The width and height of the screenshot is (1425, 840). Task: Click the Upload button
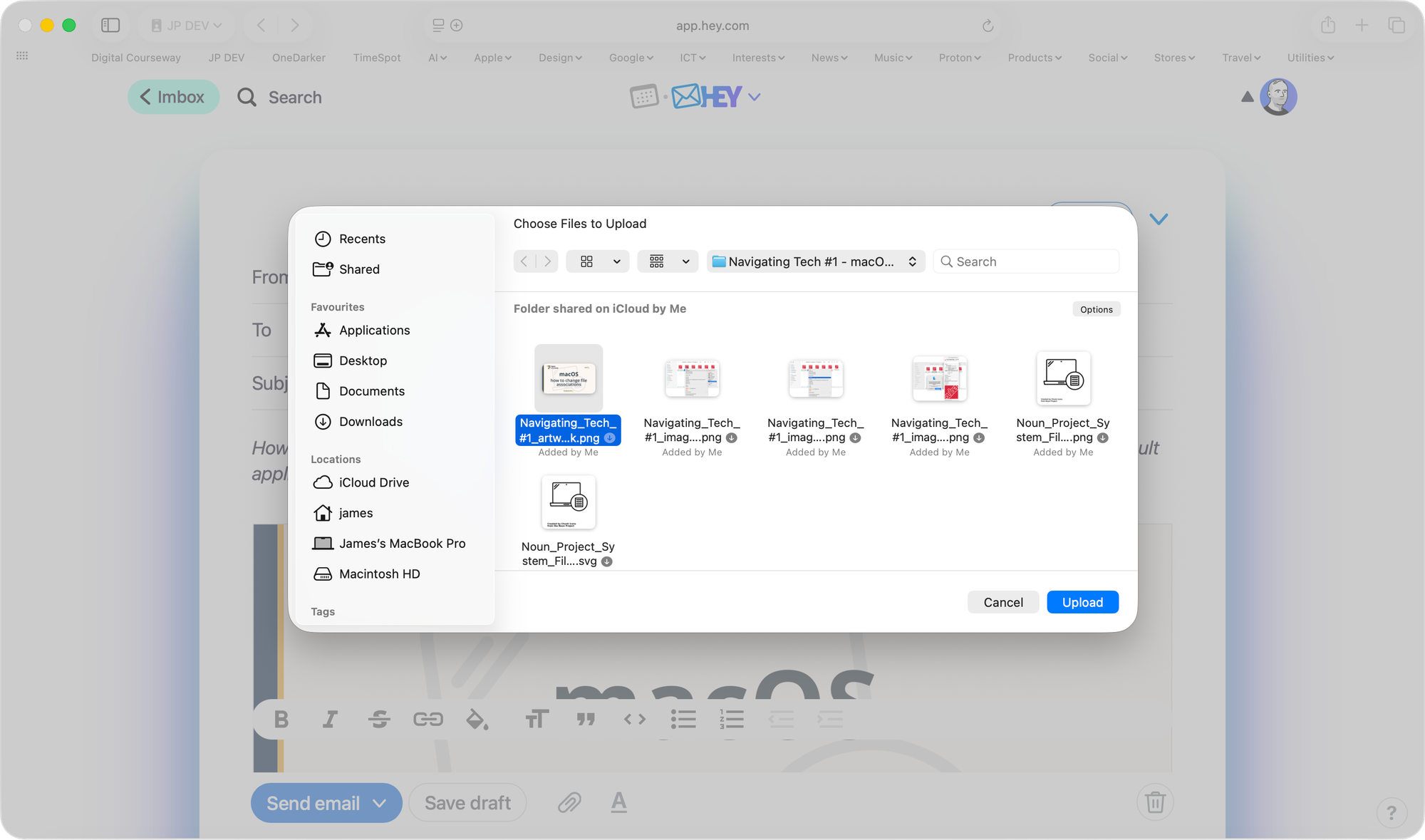pos(1082,602)
